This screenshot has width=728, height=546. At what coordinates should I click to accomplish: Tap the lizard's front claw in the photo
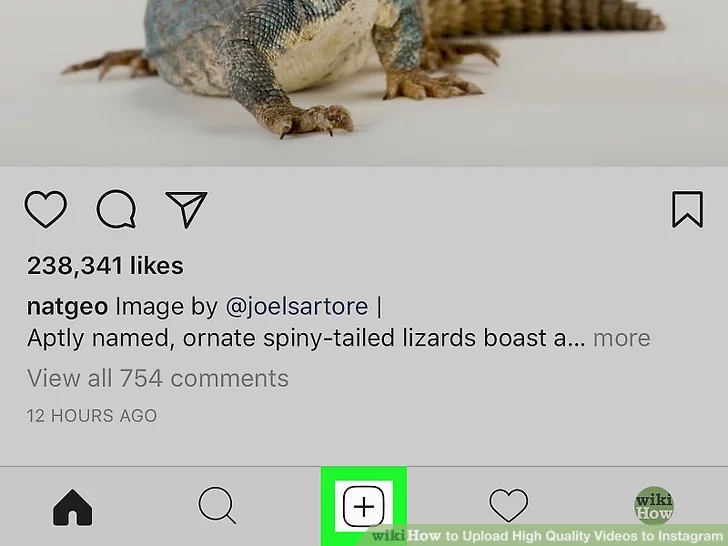[304, 120]
